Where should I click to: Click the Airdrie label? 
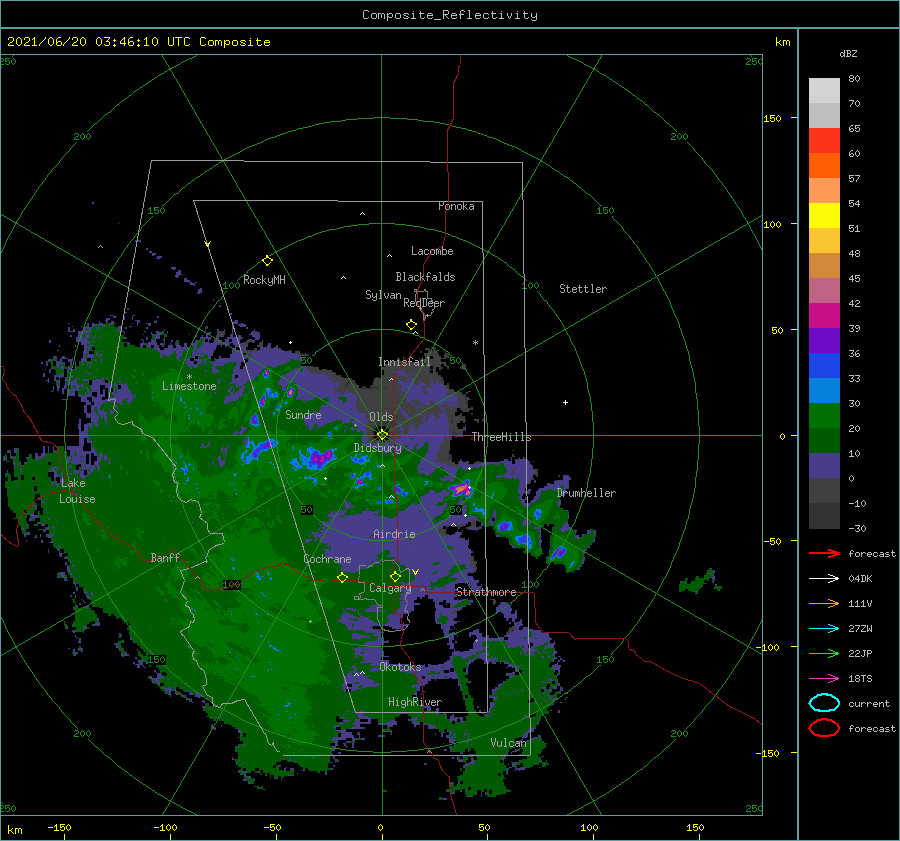(394, 534)
